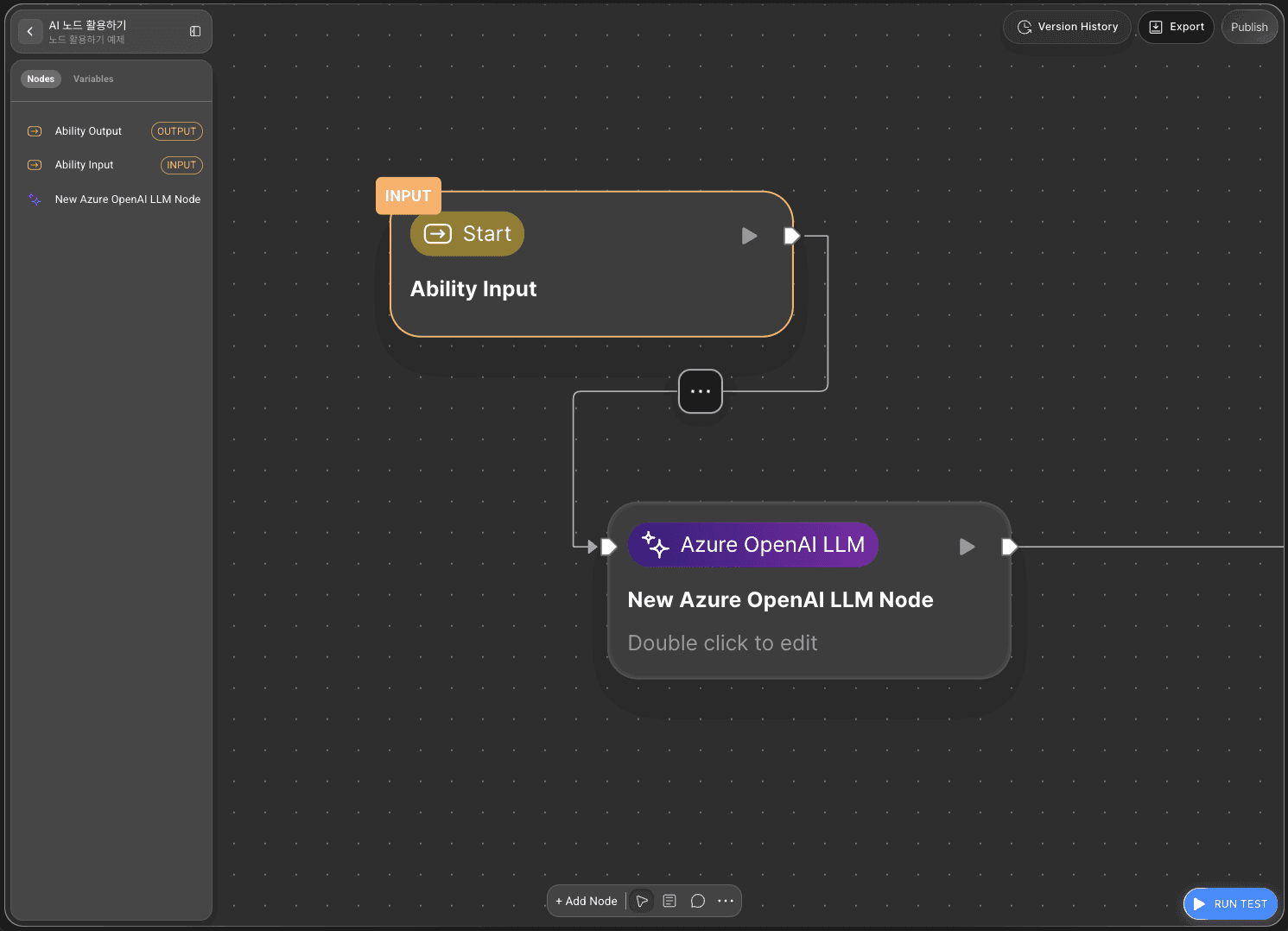
Task: Click the Start badge on Ability Input node
Action: point(467,234)
